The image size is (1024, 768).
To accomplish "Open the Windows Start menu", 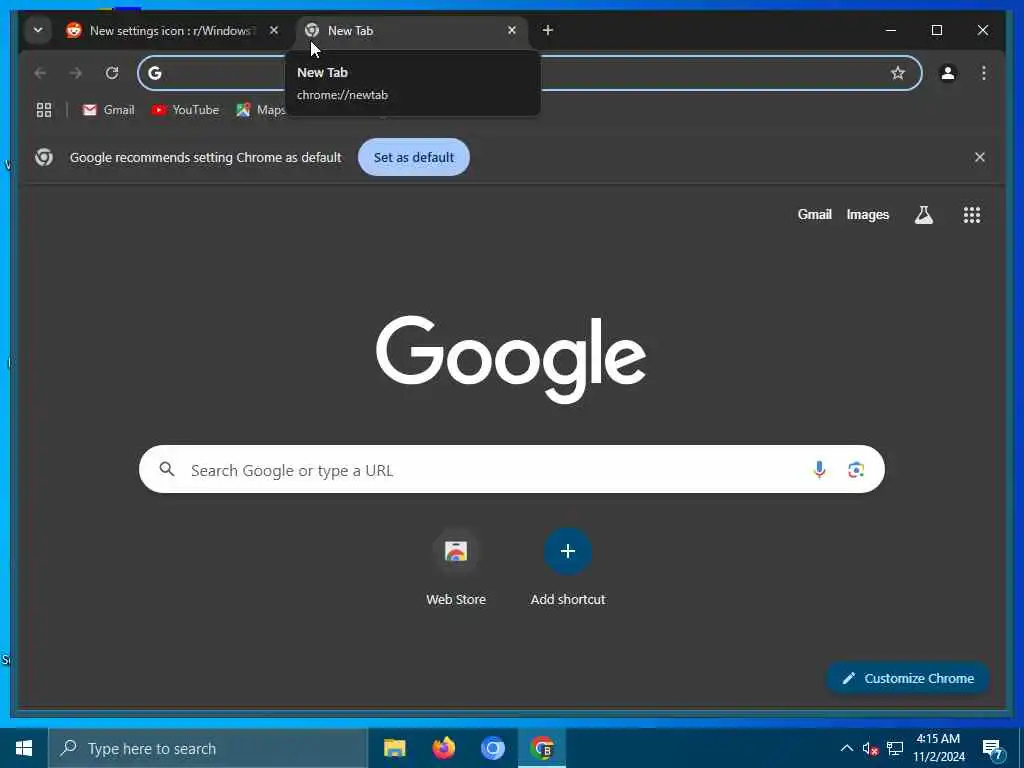I will click(24, 748).
